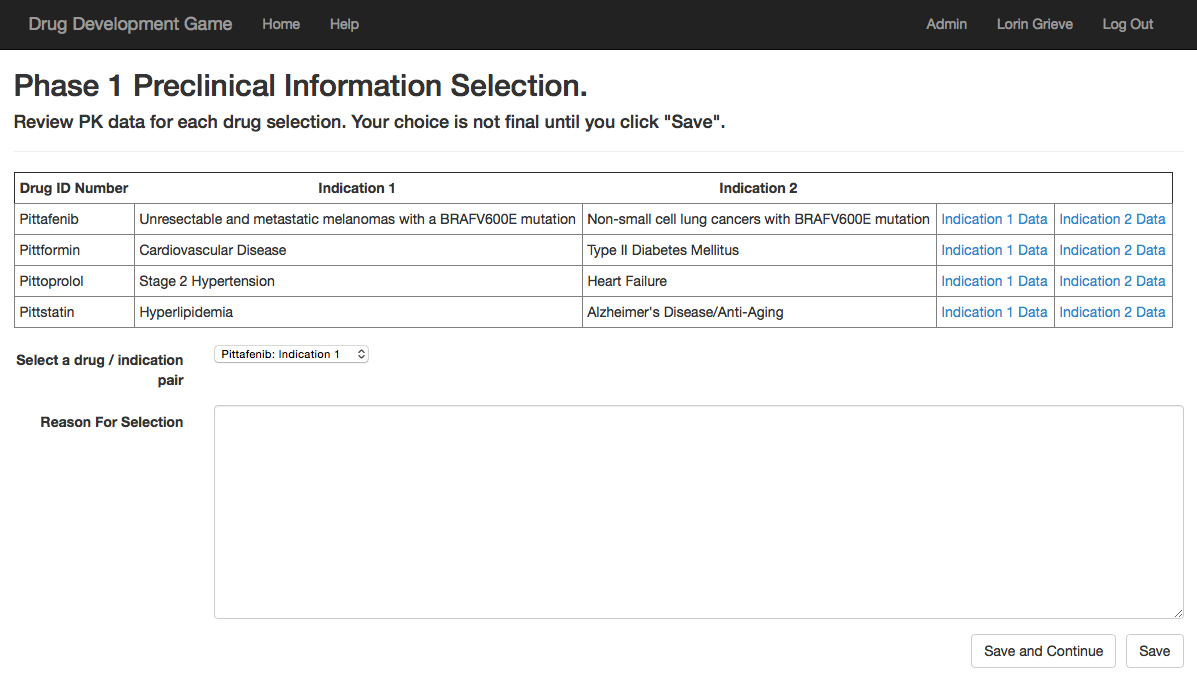
Task: Open Pittstatin Indication 2 Data link
Action: click(1112, 312)
